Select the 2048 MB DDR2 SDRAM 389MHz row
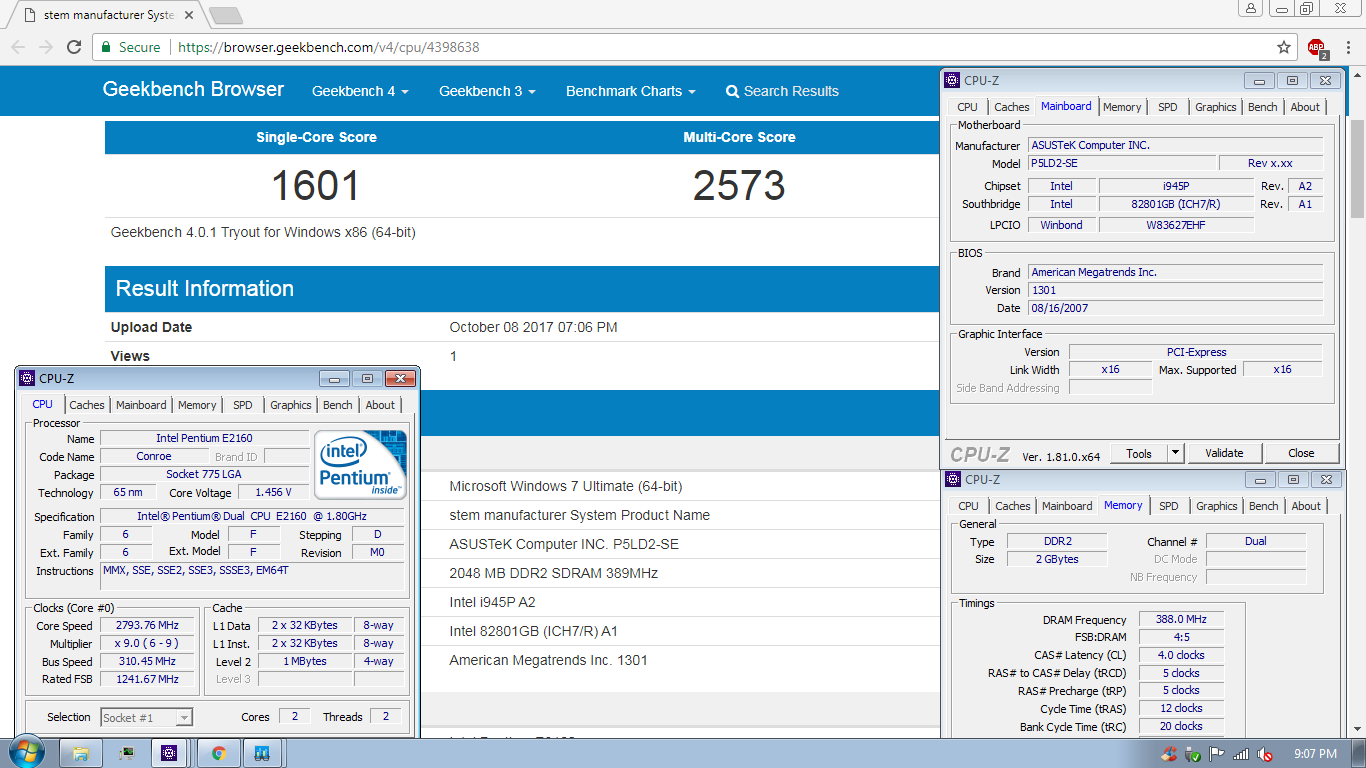 click(553, 573)
